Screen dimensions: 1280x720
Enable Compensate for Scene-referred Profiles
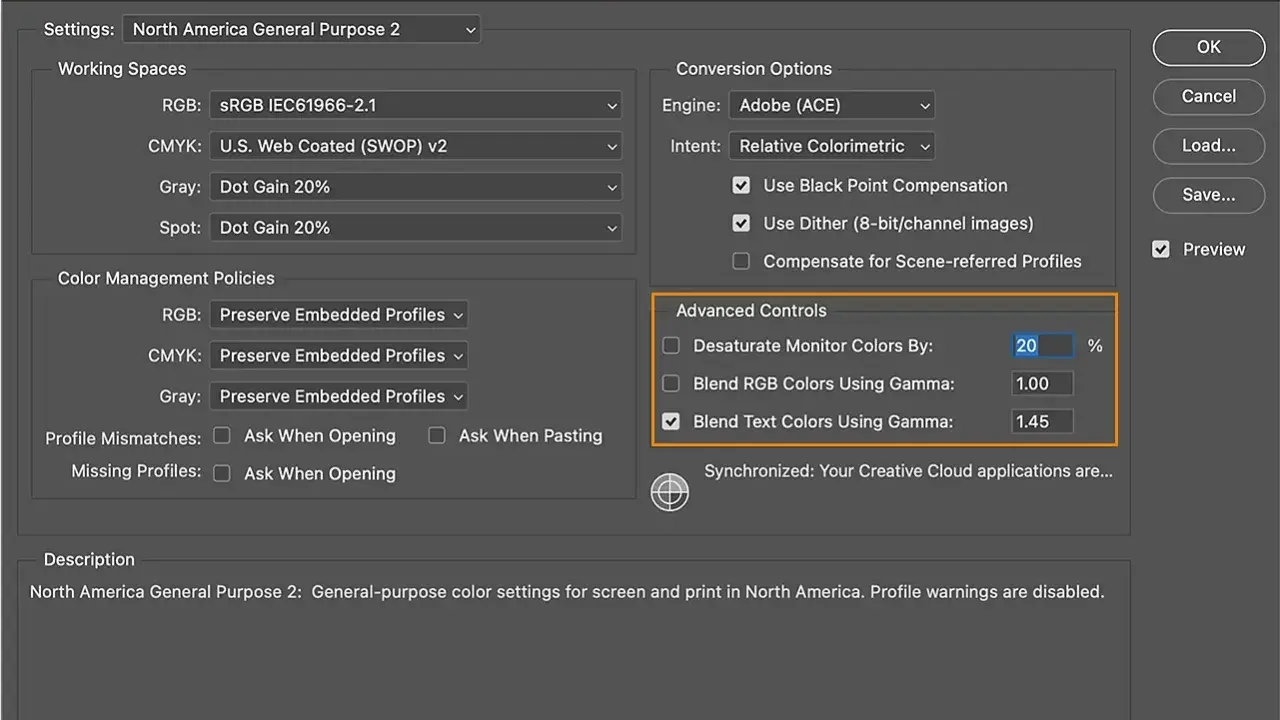tap(741, 261)
